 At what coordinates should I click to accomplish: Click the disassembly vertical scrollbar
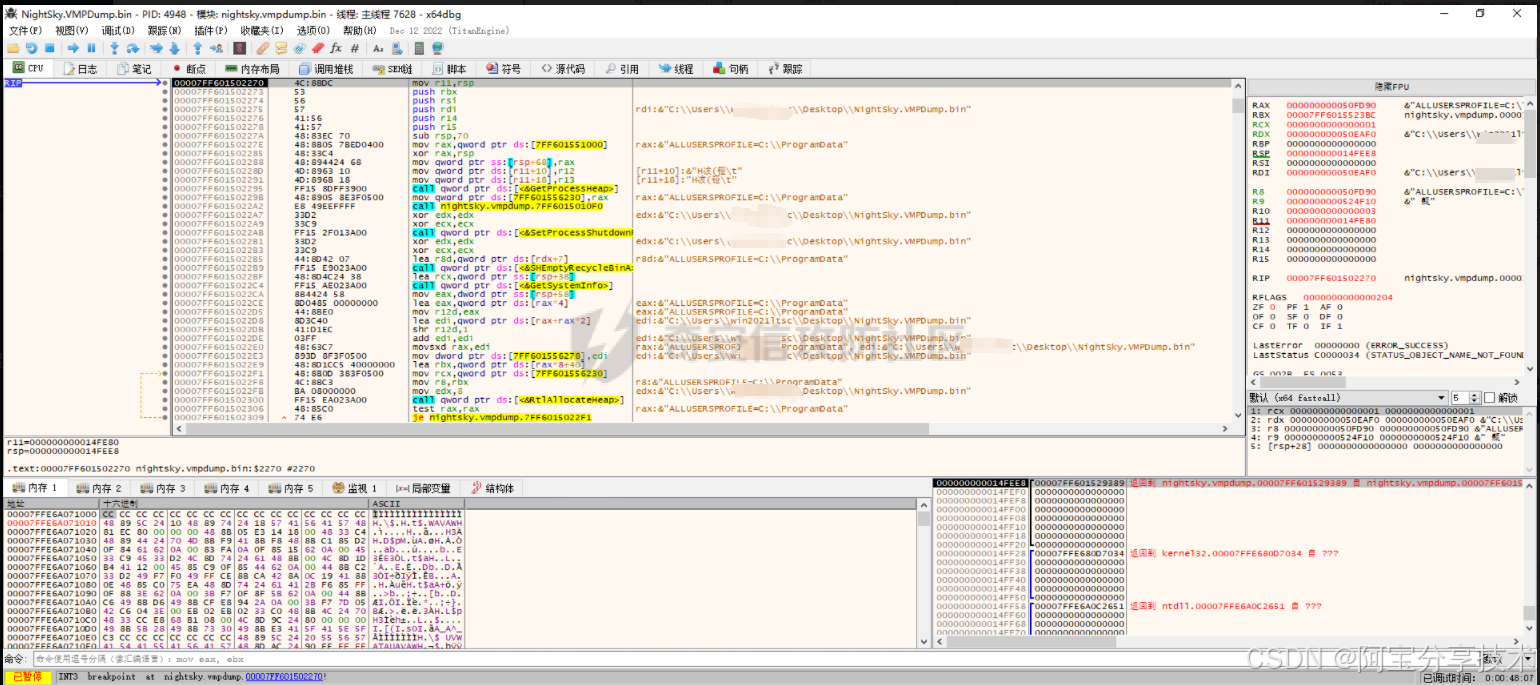(1238, 250)
